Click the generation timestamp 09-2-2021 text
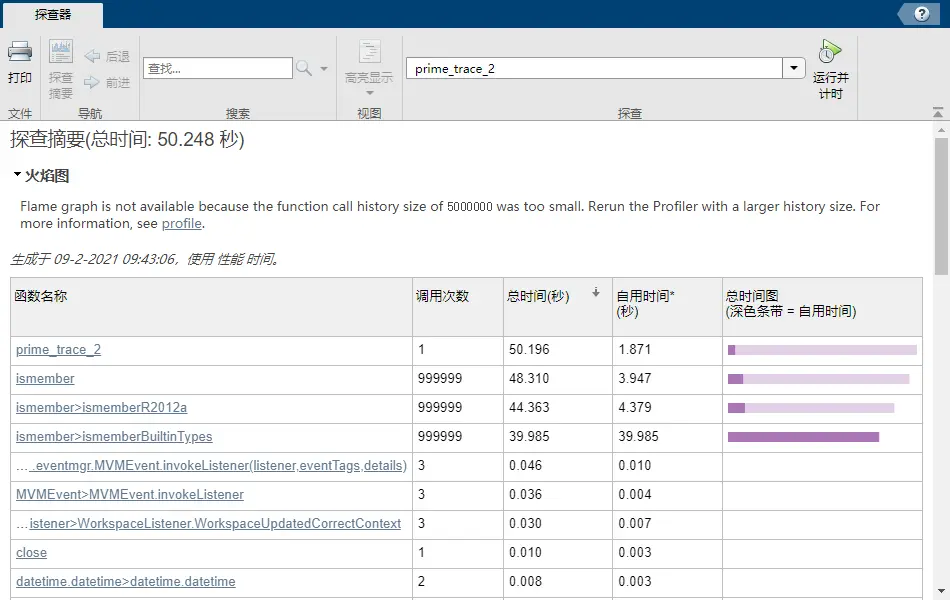The width and height of the screenshot is (950, 600). 144,259
